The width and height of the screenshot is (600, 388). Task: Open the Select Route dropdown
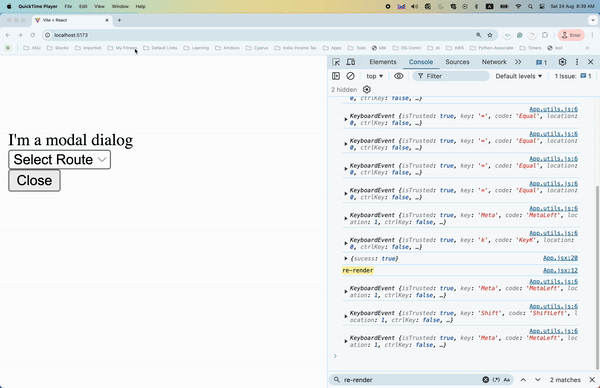tap(60, 160)
